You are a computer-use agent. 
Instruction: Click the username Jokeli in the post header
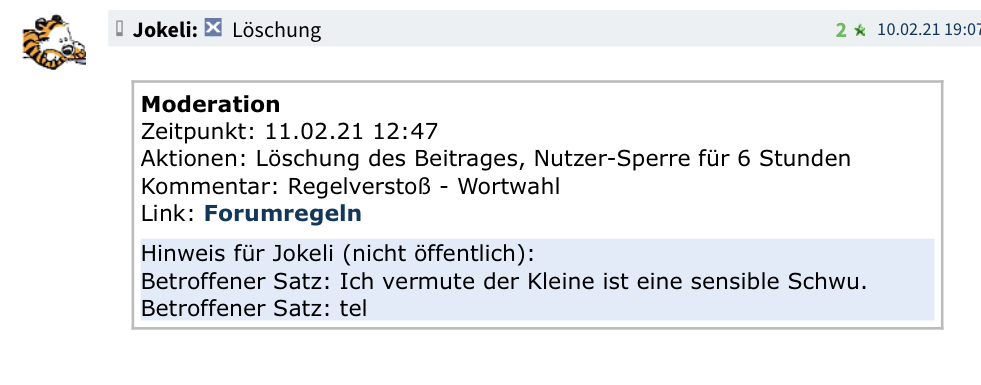tap(165, 29)
